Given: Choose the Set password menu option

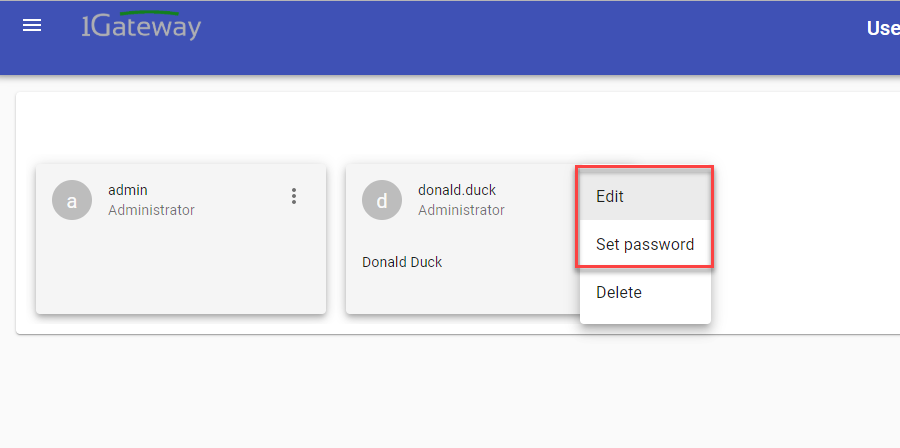Looking at the screenshot, I should pos(644,244).
